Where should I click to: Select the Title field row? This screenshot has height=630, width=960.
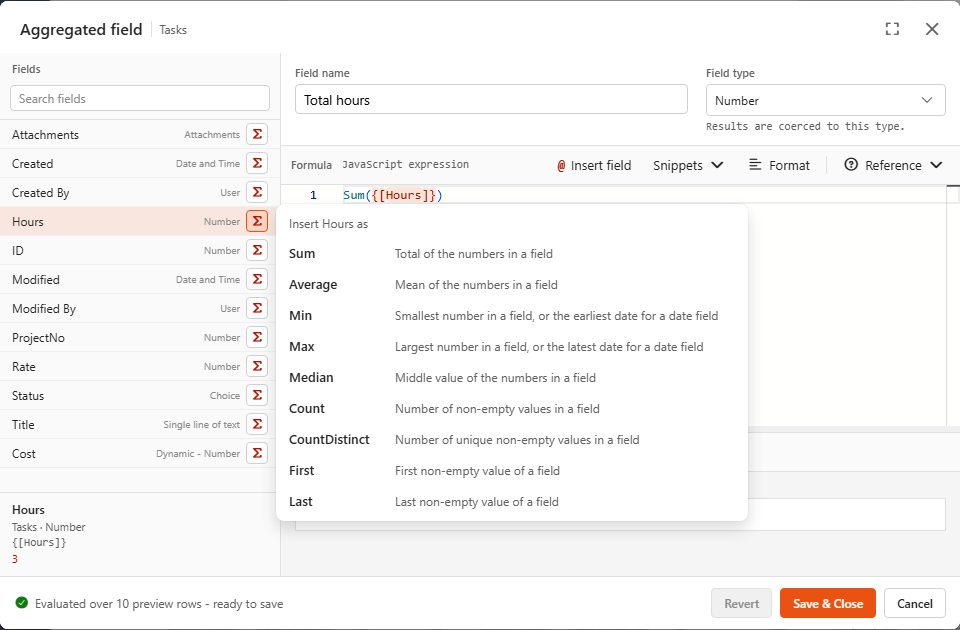click(140, 424)
